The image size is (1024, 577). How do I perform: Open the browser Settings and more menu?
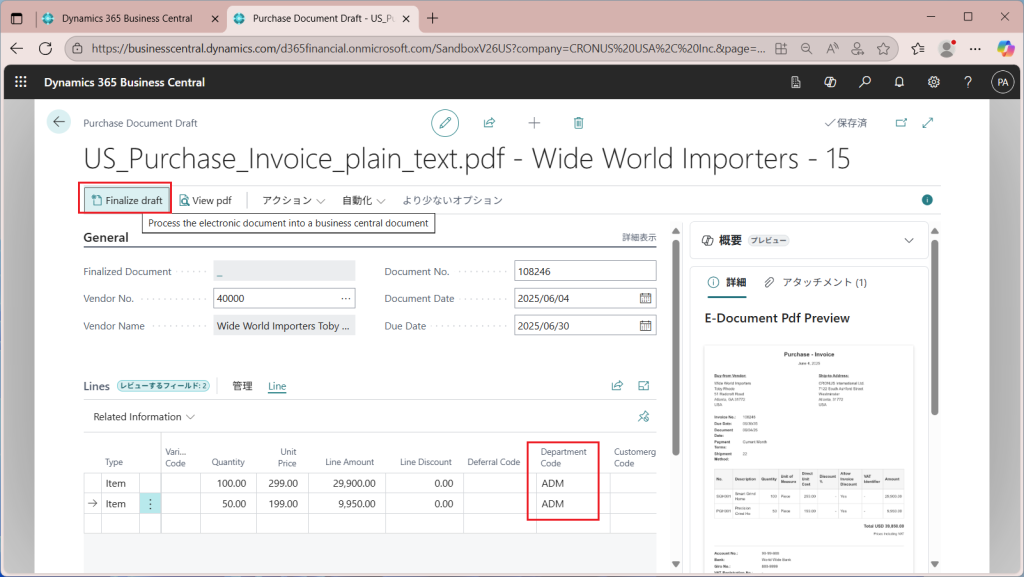(975, 48)
